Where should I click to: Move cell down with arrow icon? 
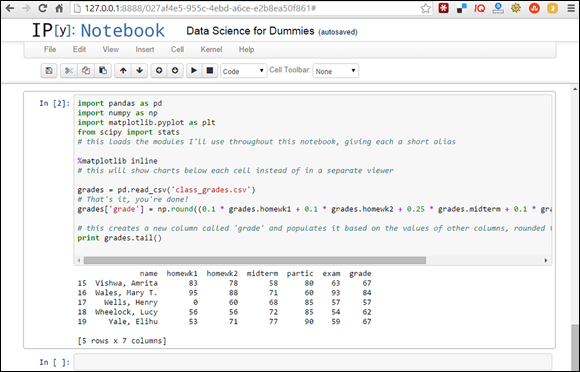[x=139, y=71]
